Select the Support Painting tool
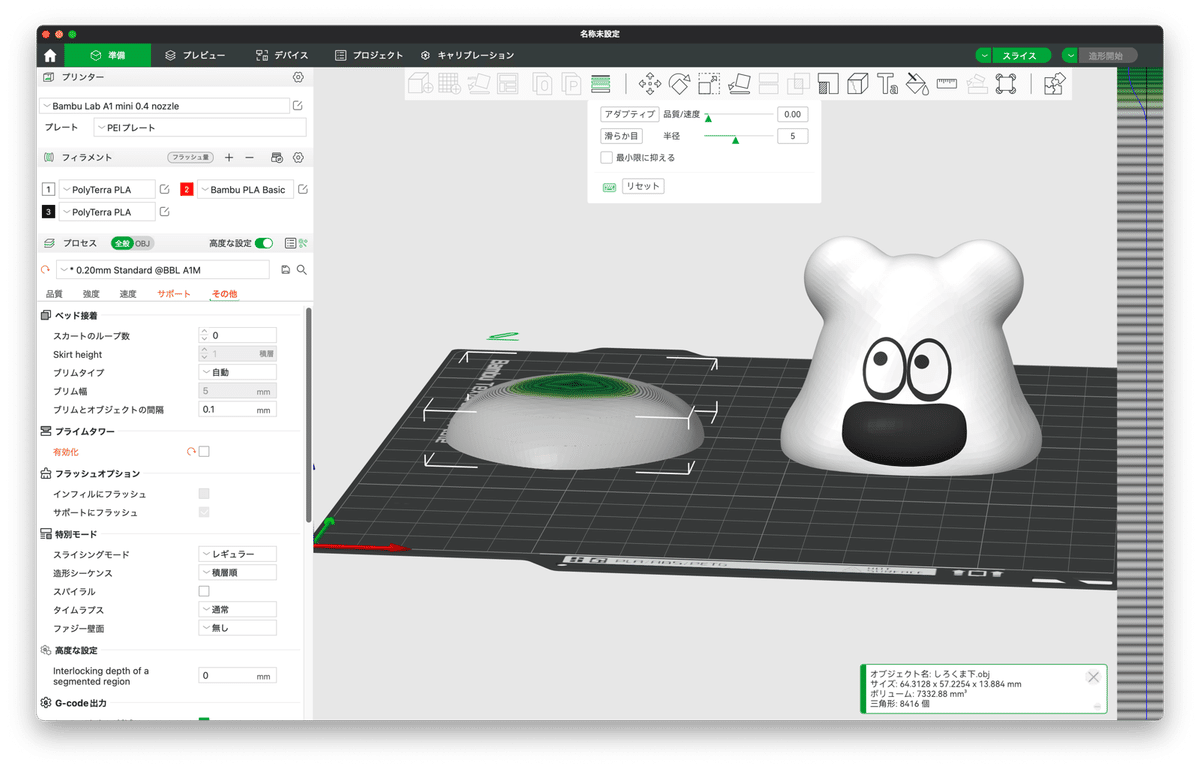Image resolution: width=1200 pixels, height=769 pixels. coord(828,84)
